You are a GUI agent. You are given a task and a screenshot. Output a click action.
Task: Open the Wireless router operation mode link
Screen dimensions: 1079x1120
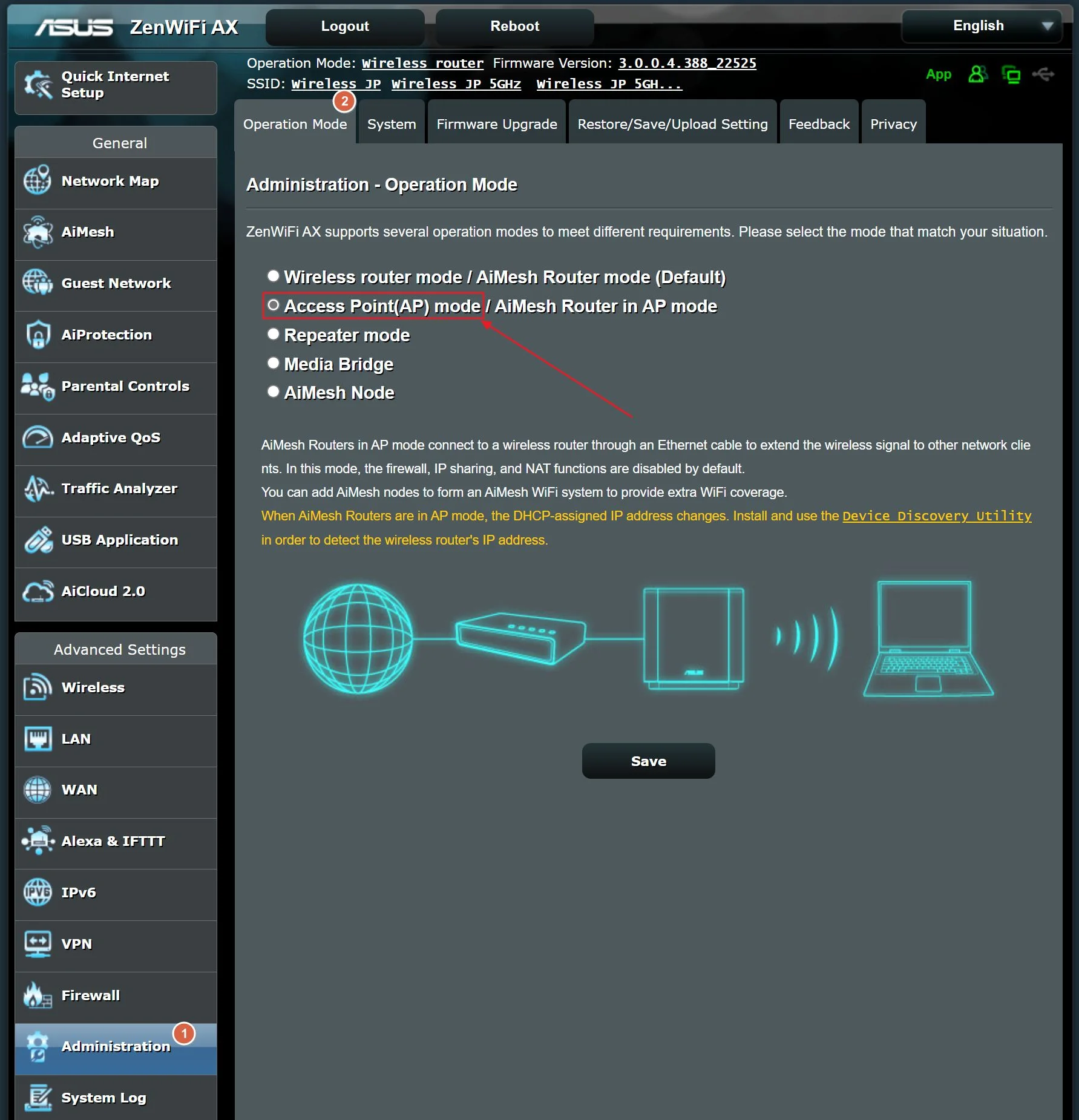[422, 64]
